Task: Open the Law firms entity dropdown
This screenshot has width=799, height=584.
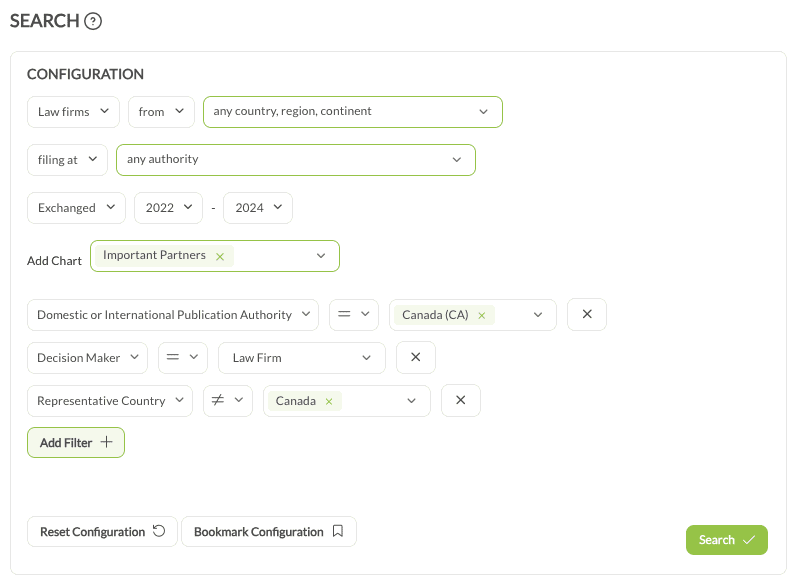Action: point(73,112)
